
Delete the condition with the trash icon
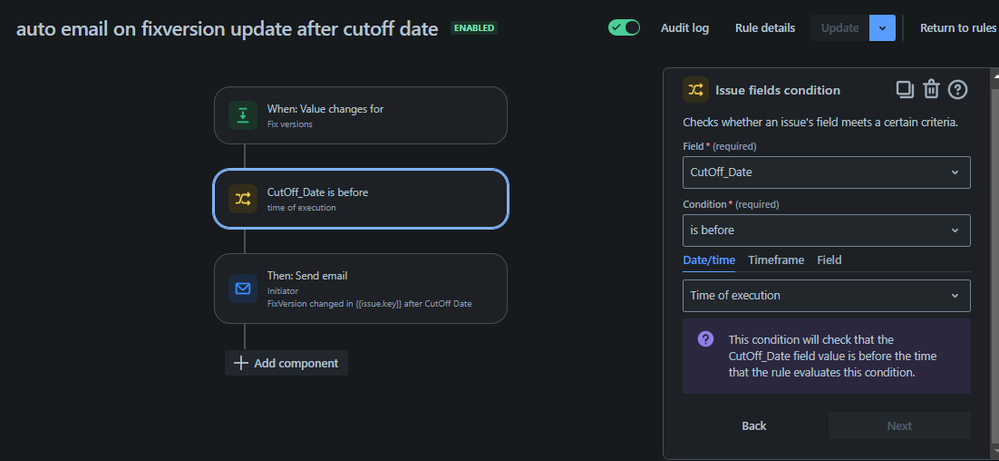[931, 90]
